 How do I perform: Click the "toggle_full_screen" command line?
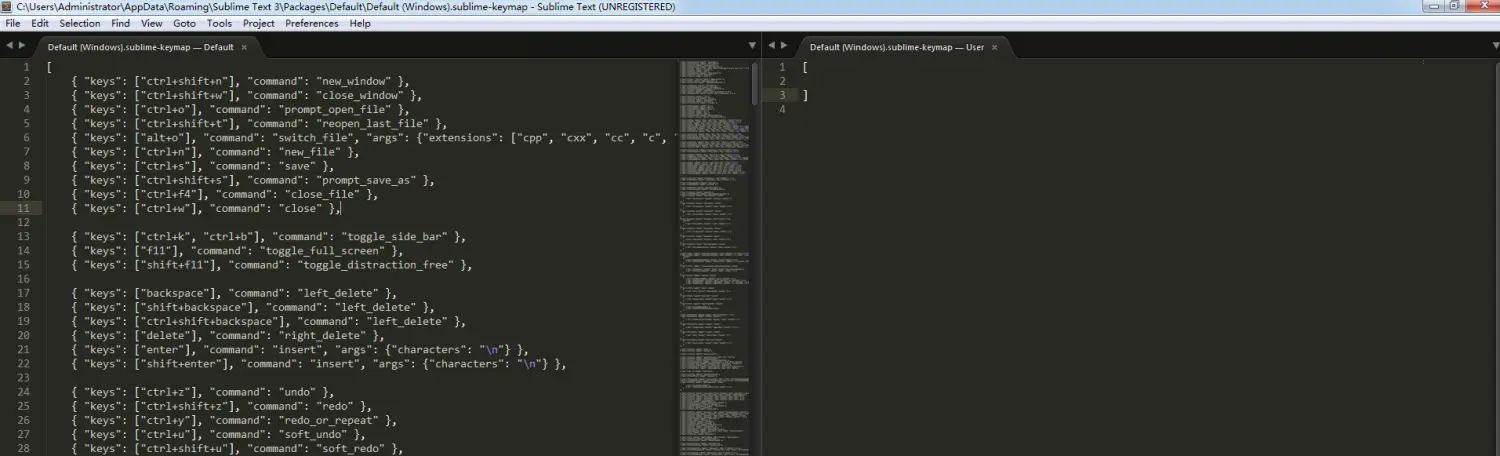[237, 251]
